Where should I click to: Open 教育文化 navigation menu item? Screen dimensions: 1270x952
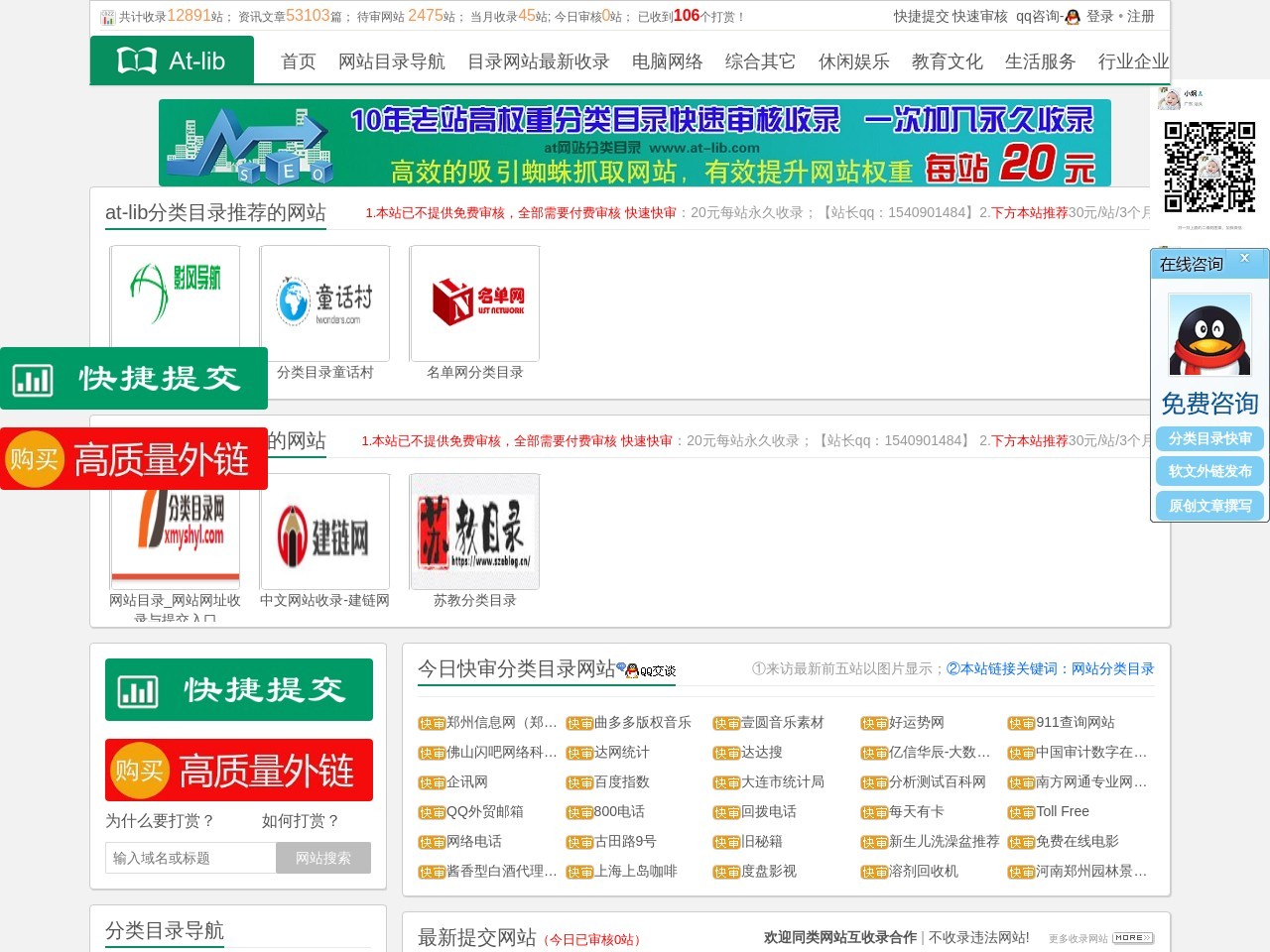point(947,61)
